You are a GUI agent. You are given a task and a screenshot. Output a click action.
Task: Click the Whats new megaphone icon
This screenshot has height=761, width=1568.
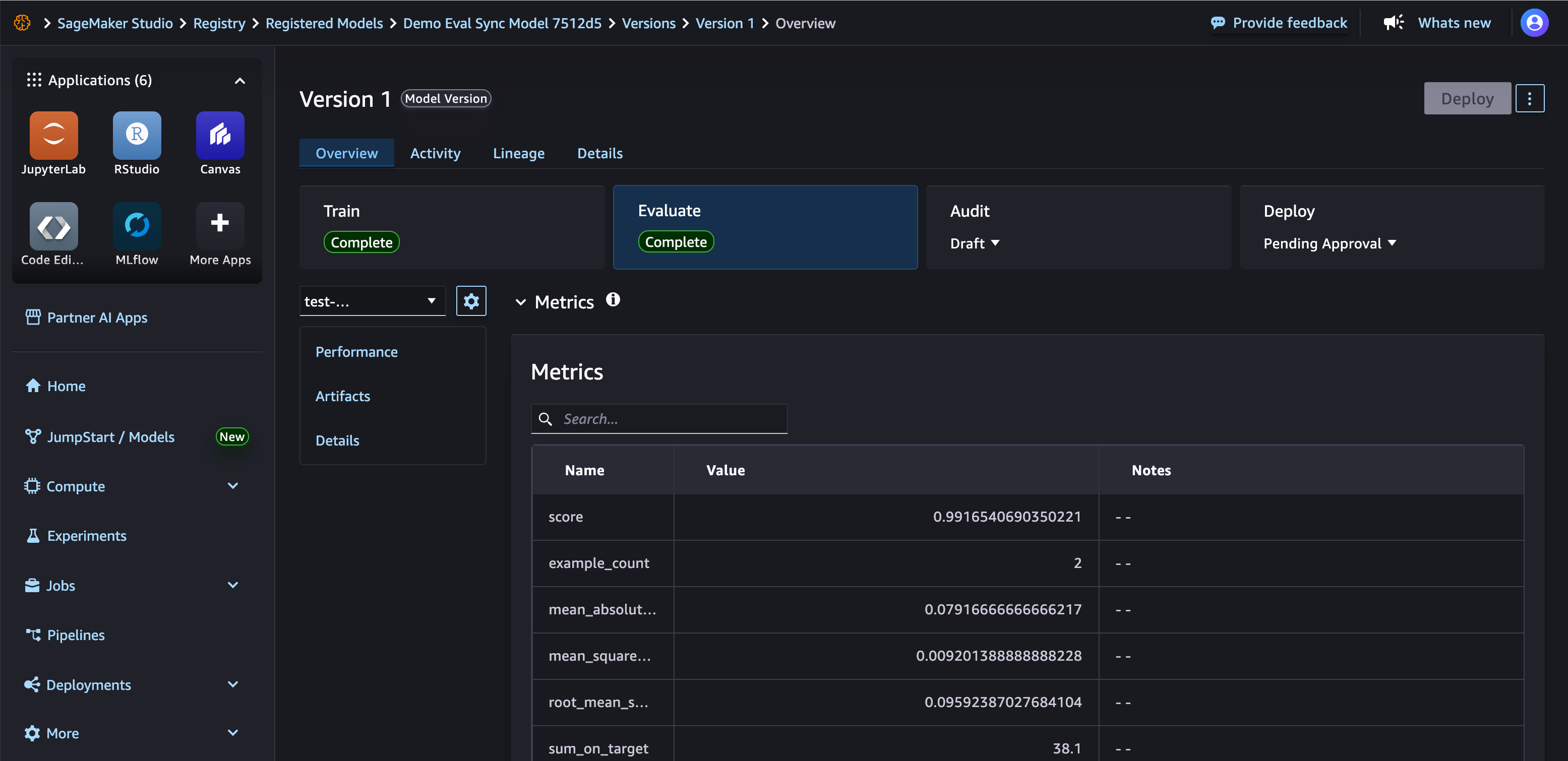point(1394,23)
